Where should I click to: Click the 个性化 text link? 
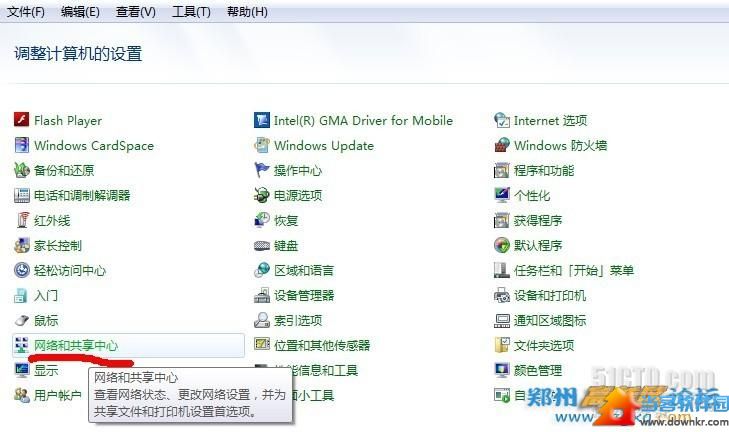coord(532,195)
